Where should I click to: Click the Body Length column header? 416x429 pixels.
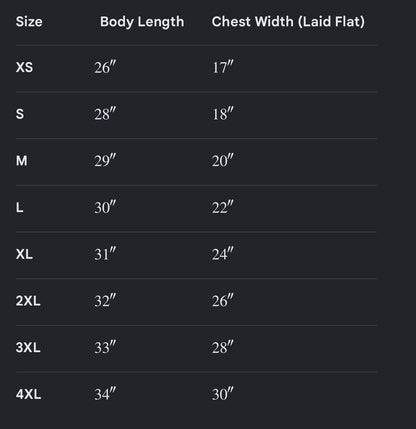tap(142, 22)
